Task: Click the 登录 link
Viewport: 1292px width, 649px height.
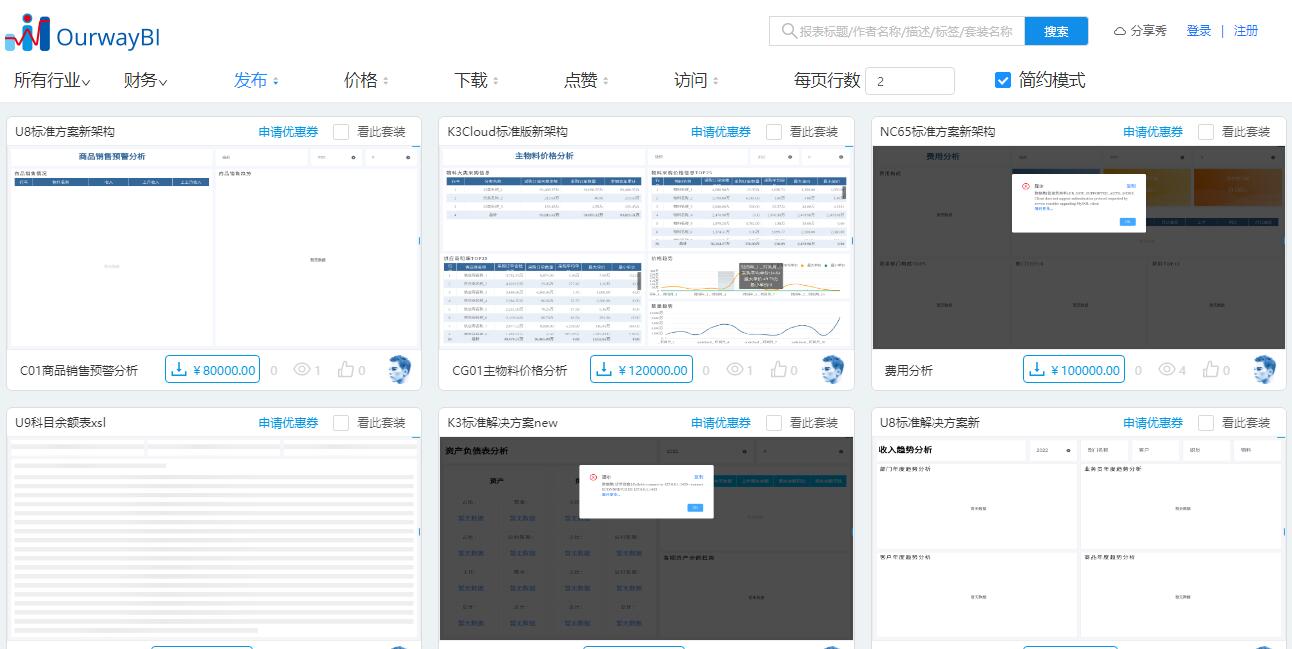Action: pyautogui.click(x=1200, y=31)
